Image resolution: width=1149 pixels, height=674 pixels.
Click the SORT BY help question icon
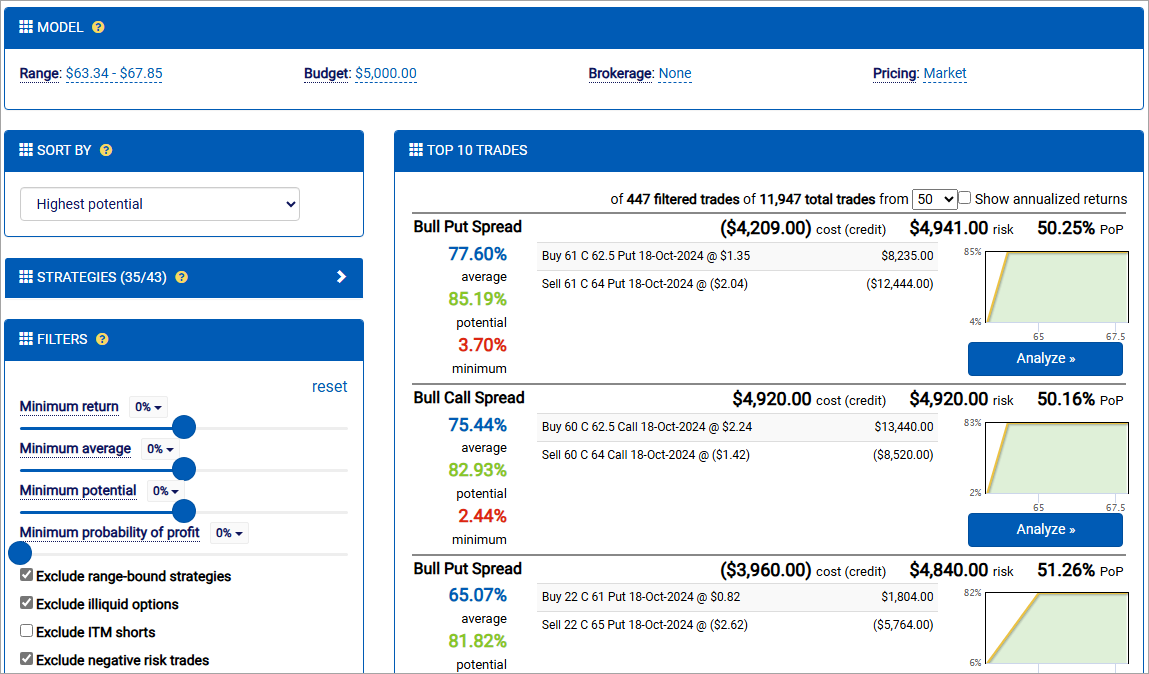106,150
